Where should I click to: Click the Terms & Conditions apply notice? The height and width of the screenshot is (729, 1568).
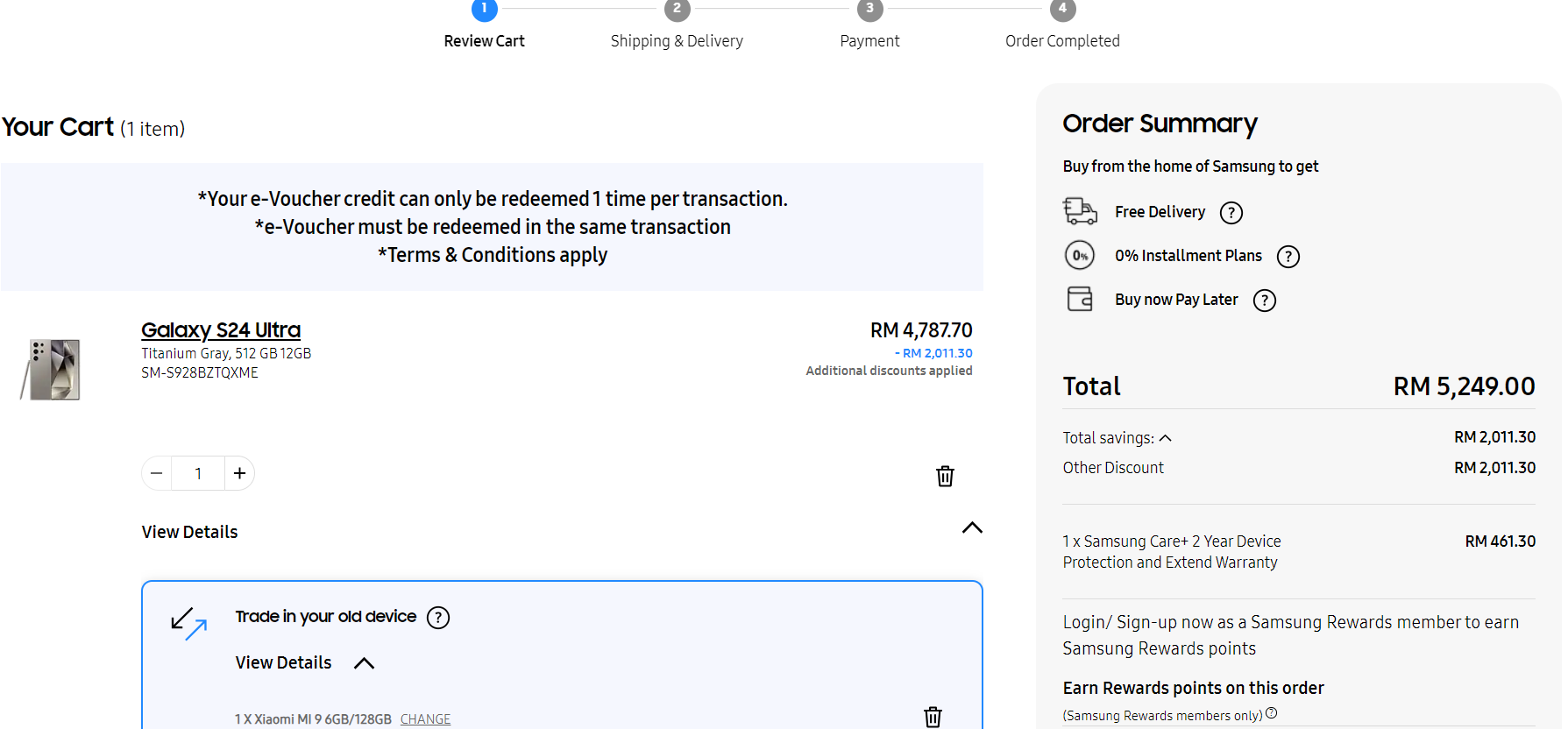click(x=493, y=255)
